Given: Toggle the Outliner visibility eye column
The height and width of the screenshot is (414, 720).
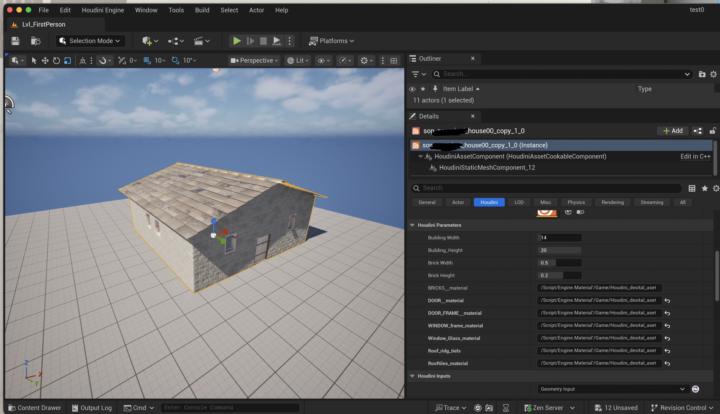Looking at the screenshot, I should click(x=412, y=89).
